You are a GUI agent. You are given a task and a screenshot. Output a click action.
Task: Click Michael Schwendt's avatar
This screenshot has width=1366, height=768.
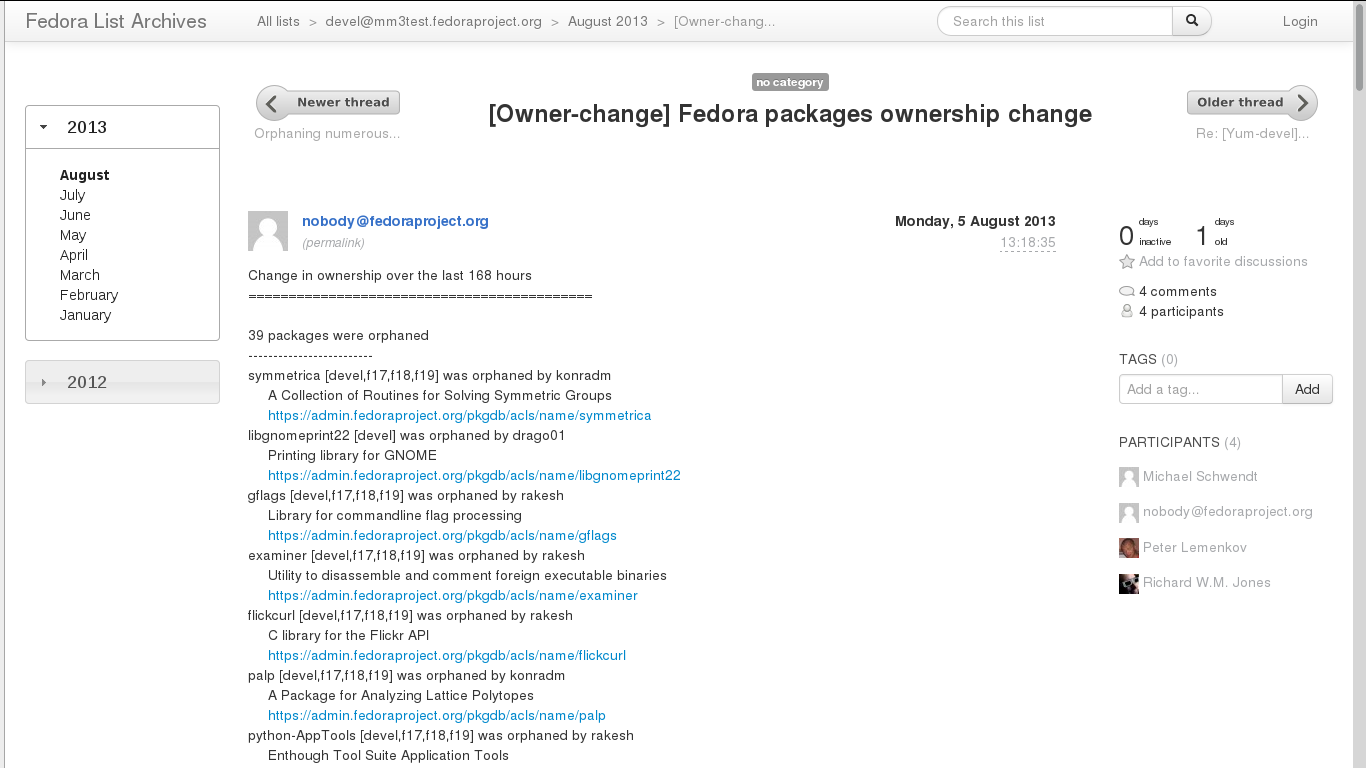(1129, 477)
